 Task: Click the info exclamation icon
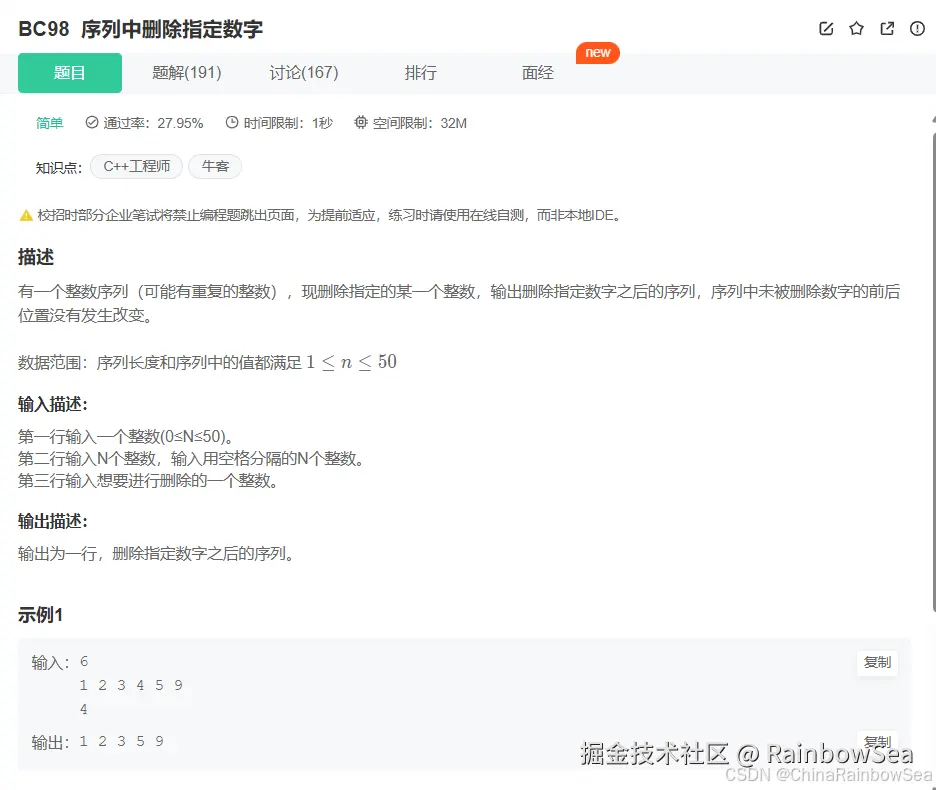(x=917, y=29)
